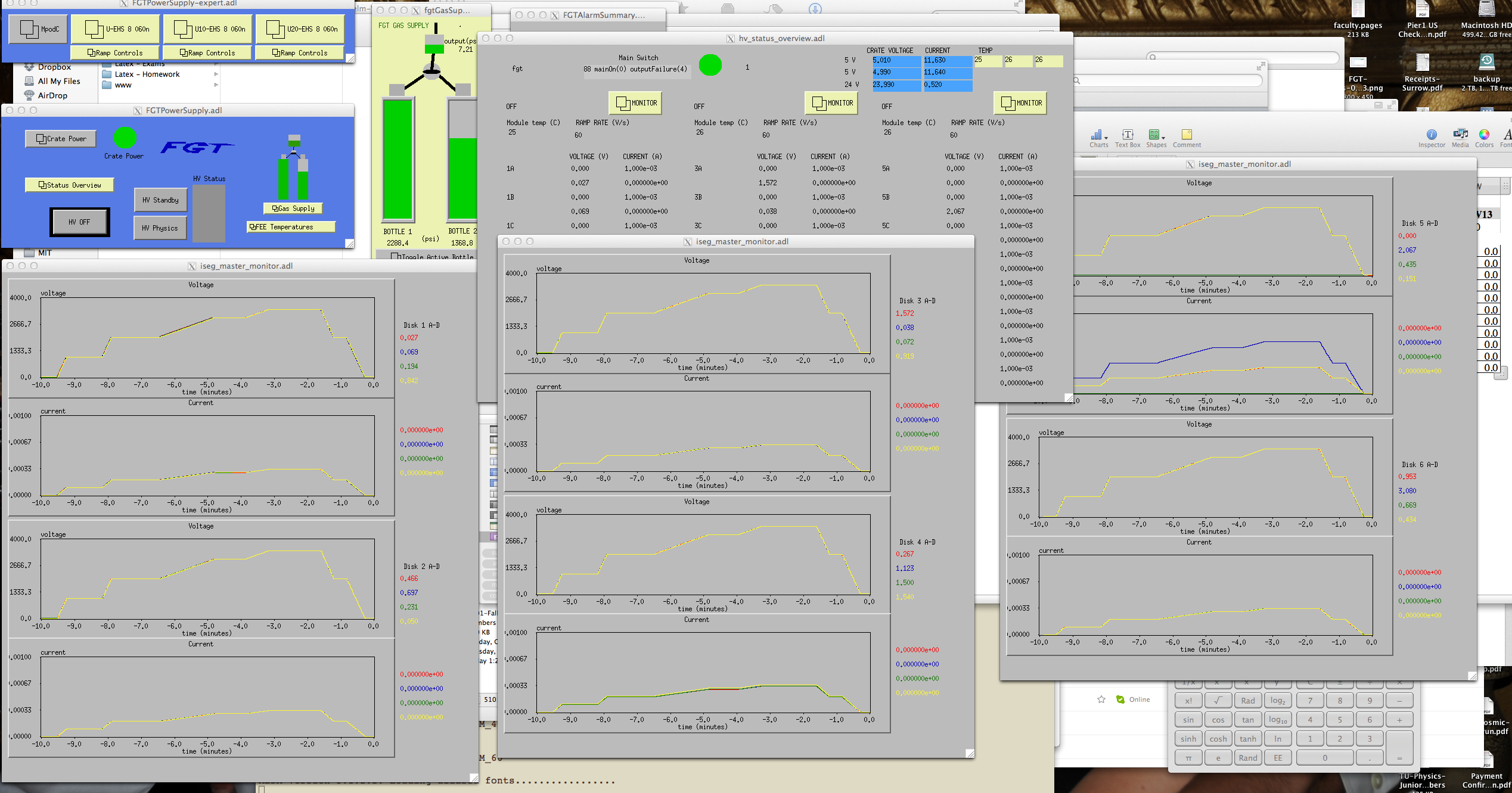Click the Rand key in calculator
The image size is (1512, 793).
[1247, 758]
